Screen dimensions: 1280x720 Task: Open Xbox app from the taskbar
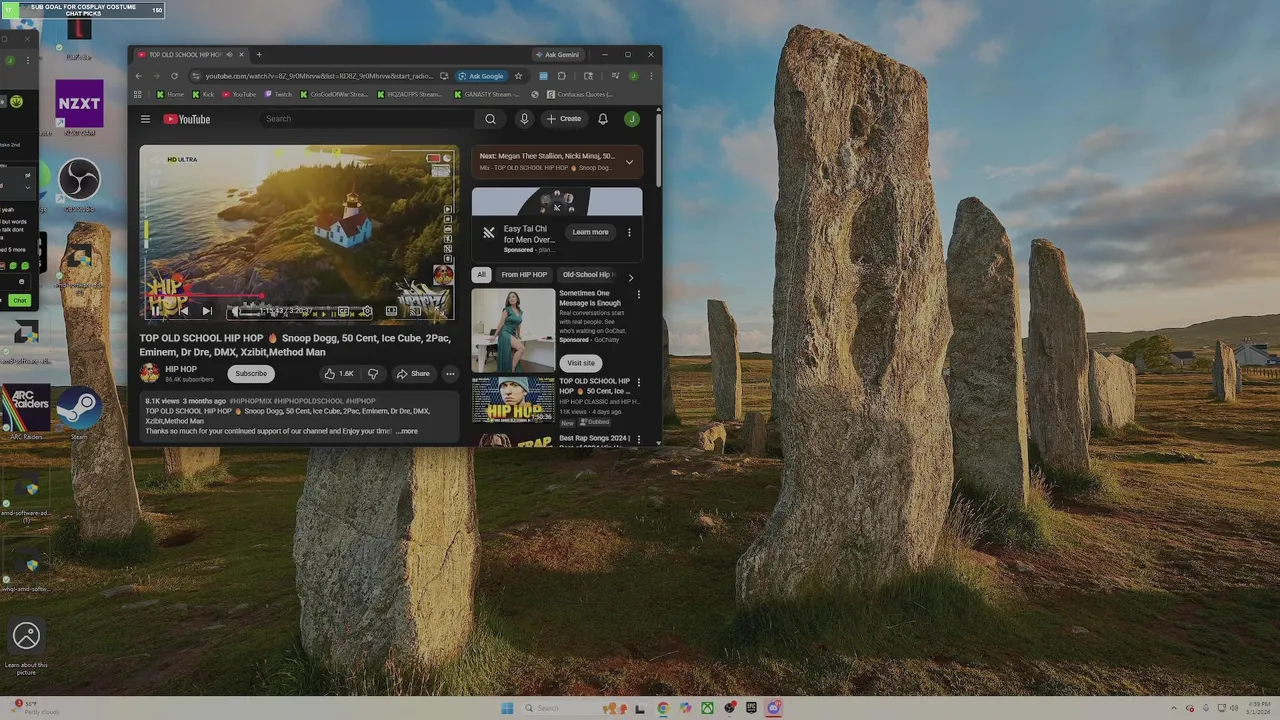click(x=707, y=708)
